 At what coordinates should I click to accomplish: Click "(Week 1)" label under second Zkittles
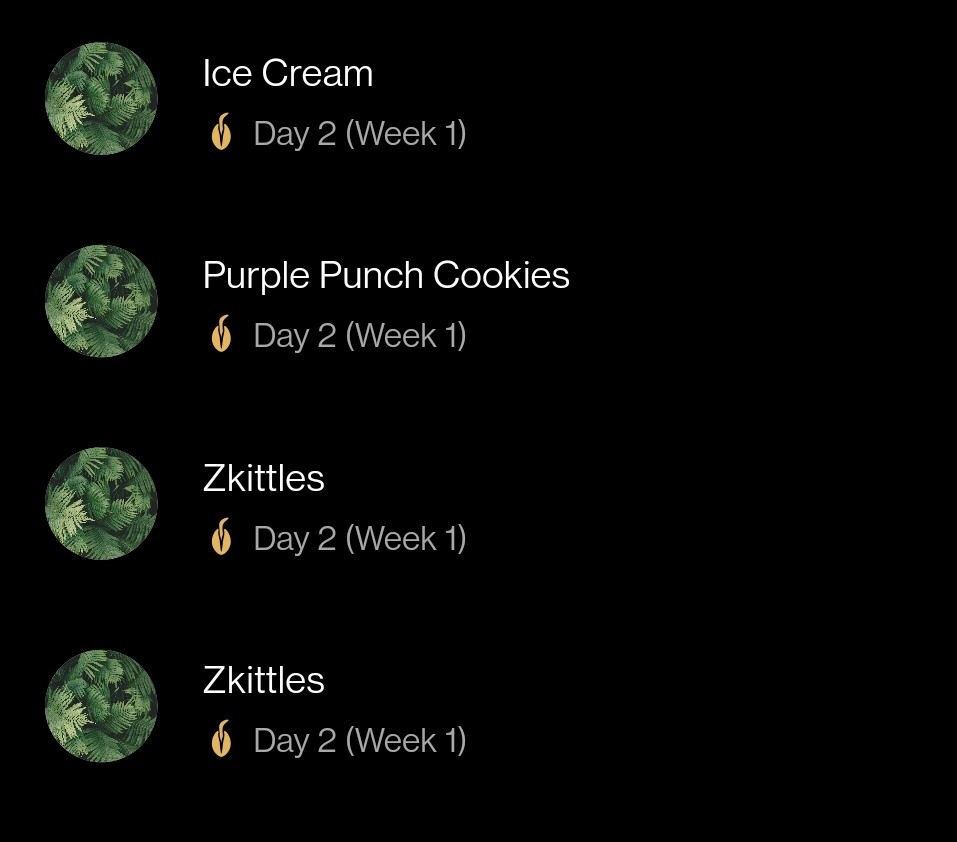(x=405, y=740)
